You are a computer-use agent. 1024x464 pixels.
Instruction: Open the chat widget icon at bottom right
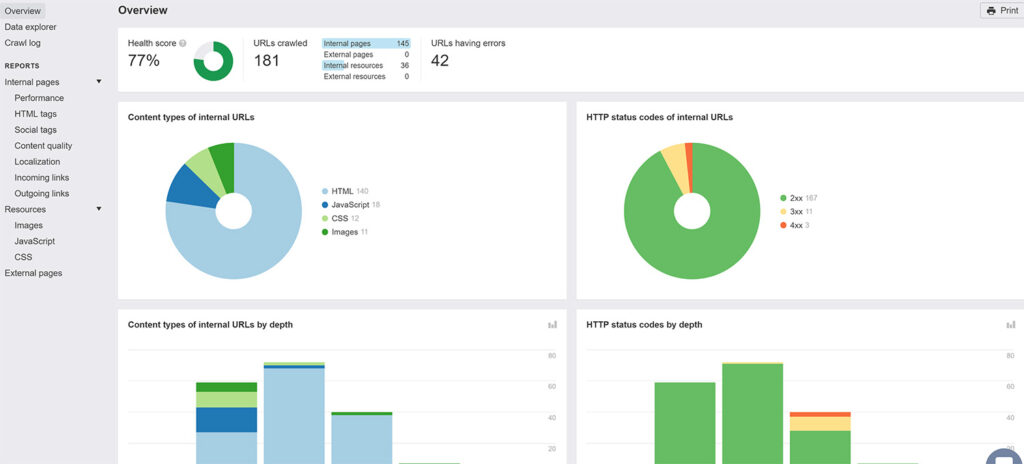pos(1004,456)
